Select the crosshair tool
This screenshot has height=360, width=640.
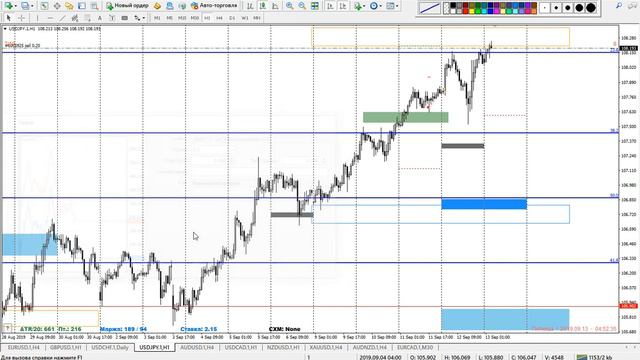coord(21,18)
